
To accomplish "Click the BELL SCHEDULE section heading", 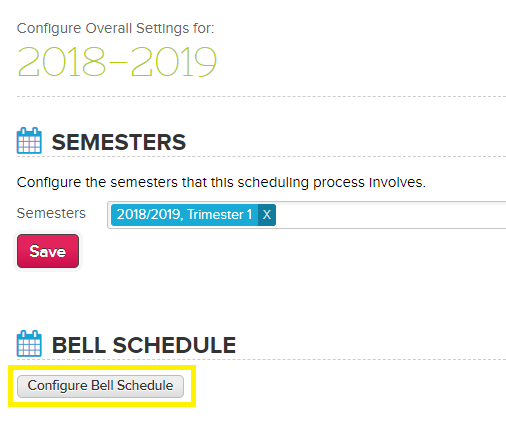I will click(x=144, y=345).
